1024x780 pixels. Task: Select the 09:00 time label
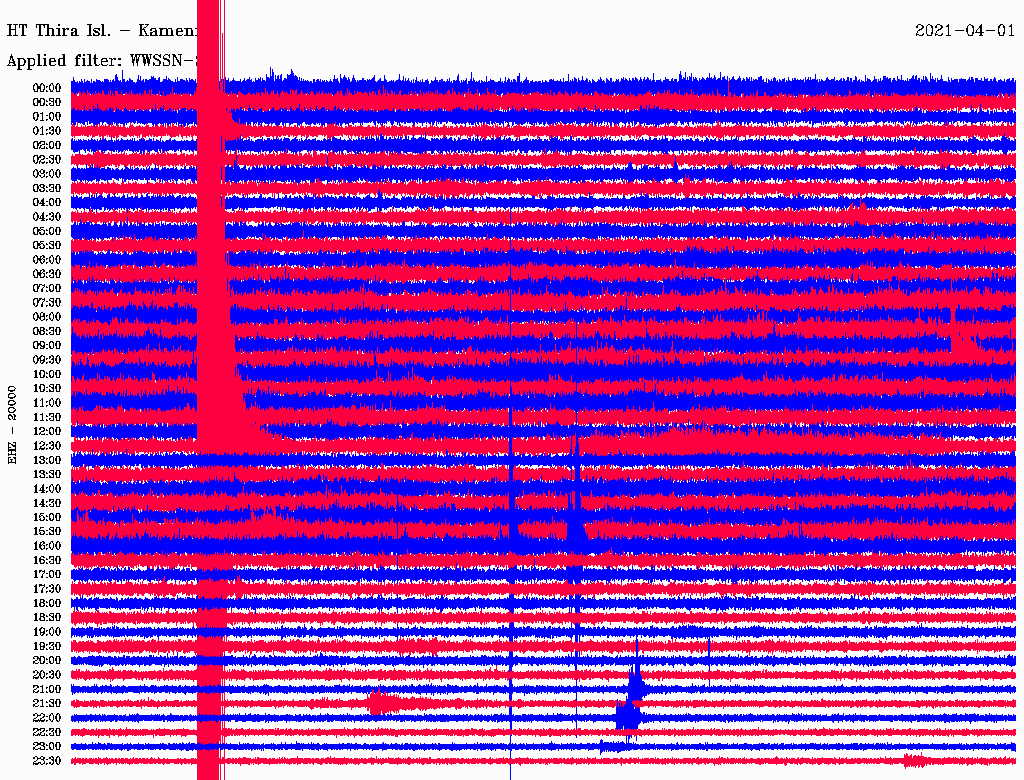tap(47, 346)
